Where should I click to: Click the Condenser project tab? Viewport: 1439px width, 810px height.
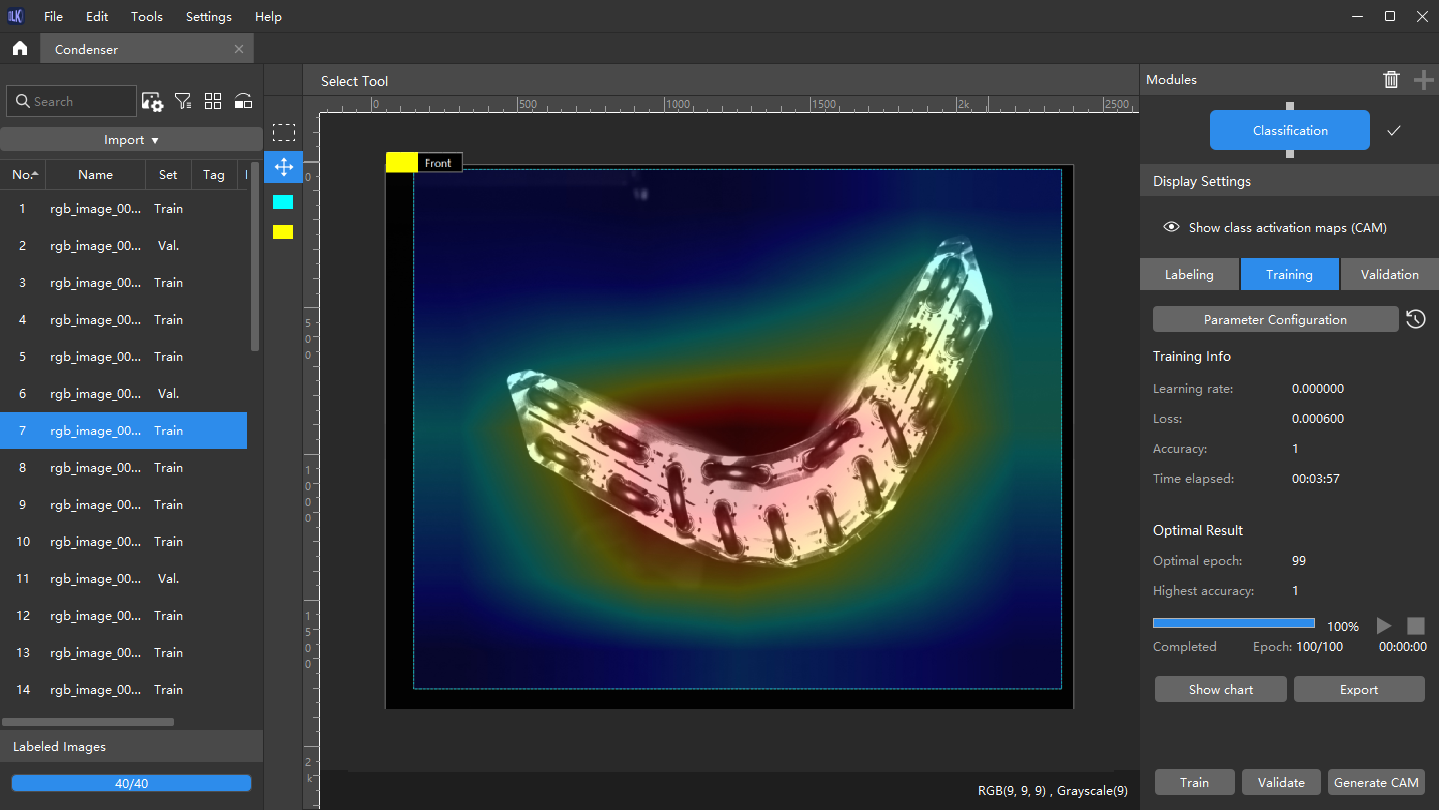[147, 49]
